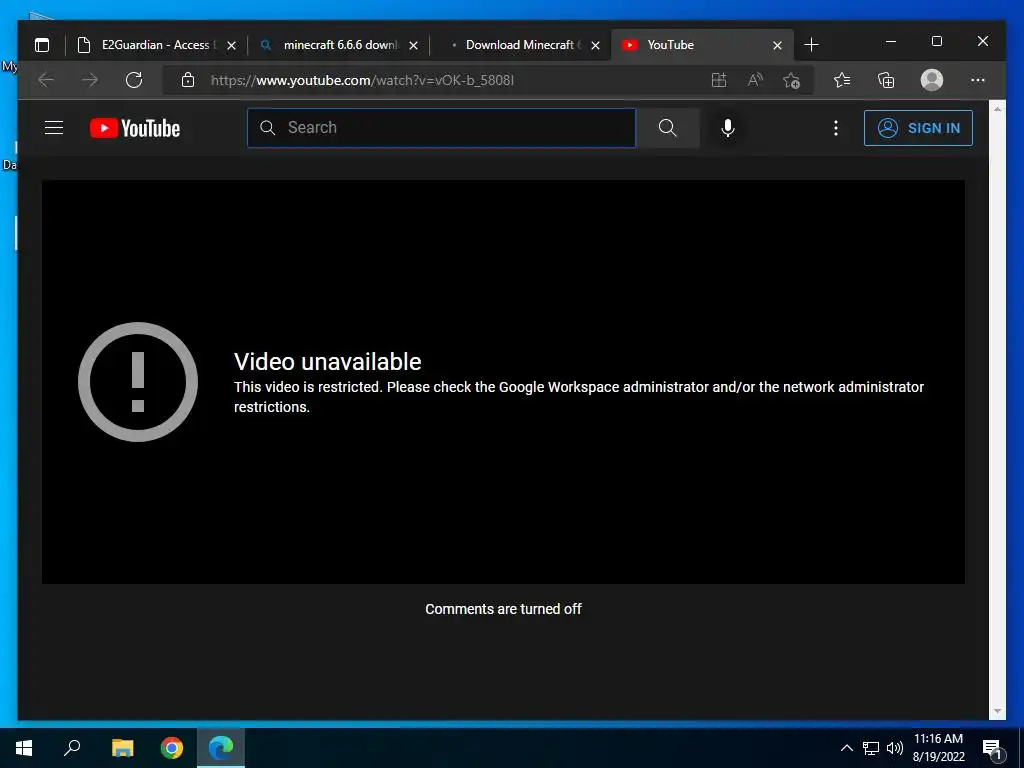Click the Video unavailable heading
This screenshot has height=768, width=1024.
point(328,362)
